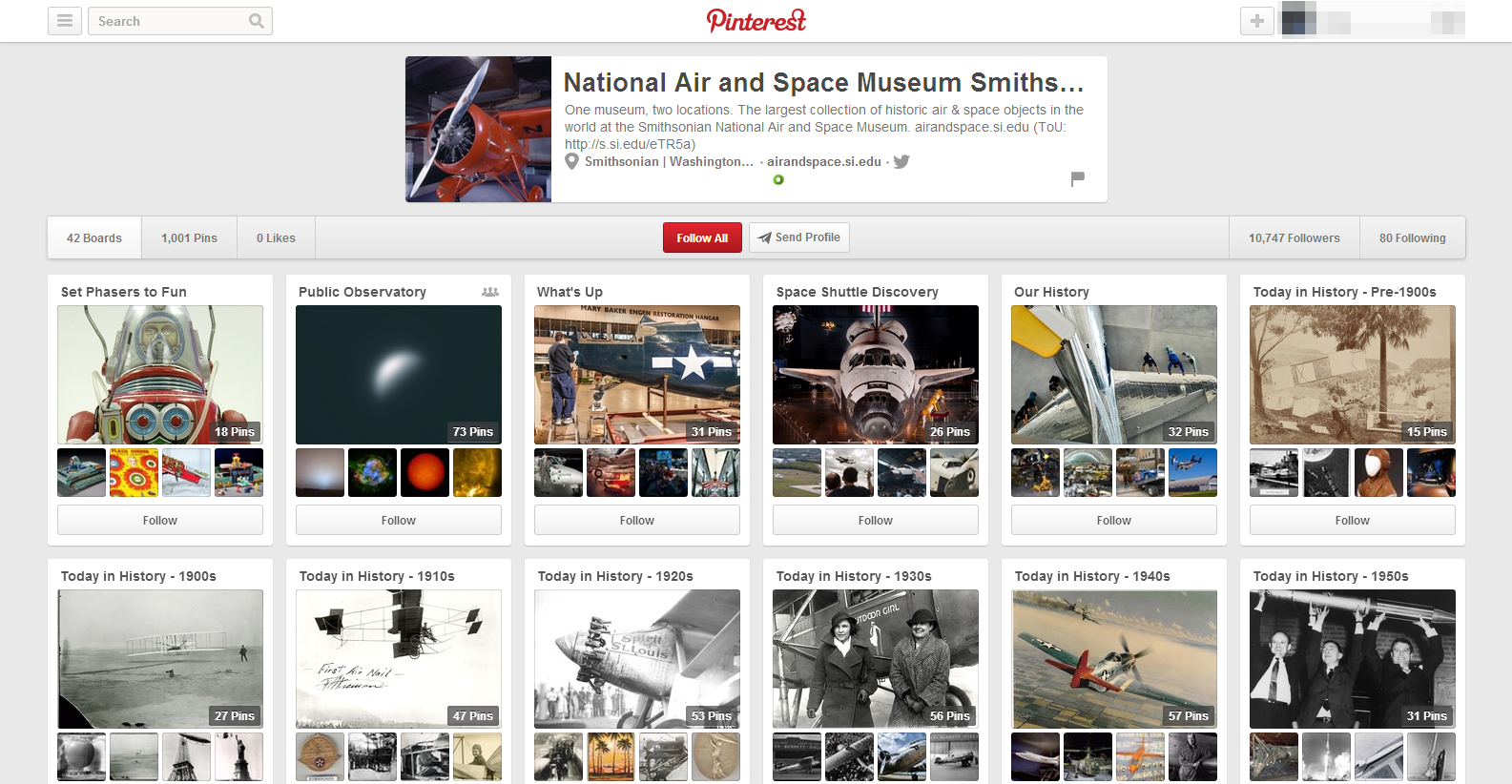View the 80 Following tab
The width and height of the screenshot is (1512, 784).
[x=1412, y=237]
